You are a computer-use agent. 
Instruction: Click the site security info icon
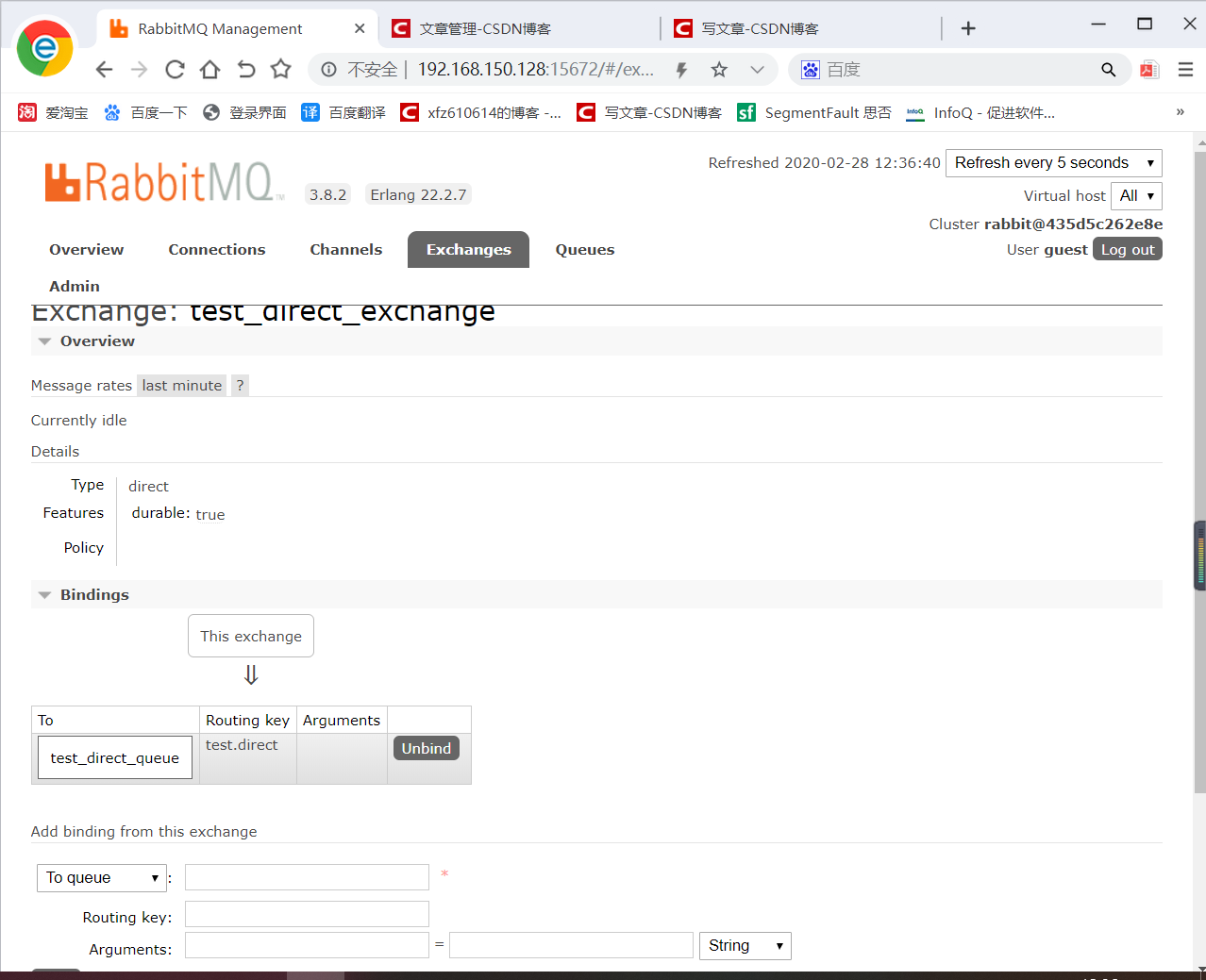tap(328, 70)
